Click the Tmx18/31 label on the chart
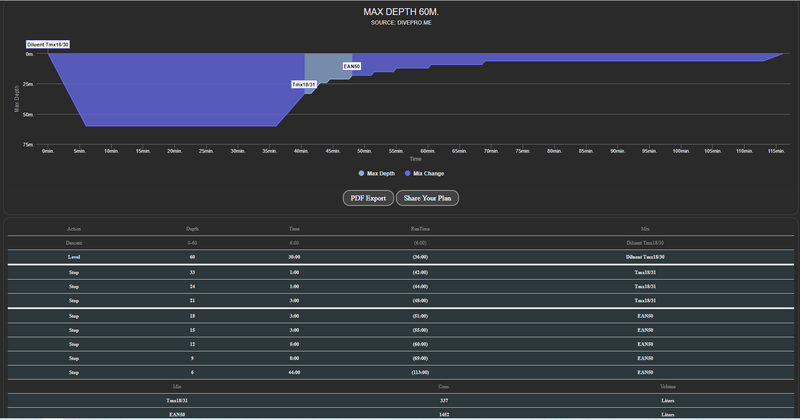This screenshot has width=800, height=420. pos(304,85)
